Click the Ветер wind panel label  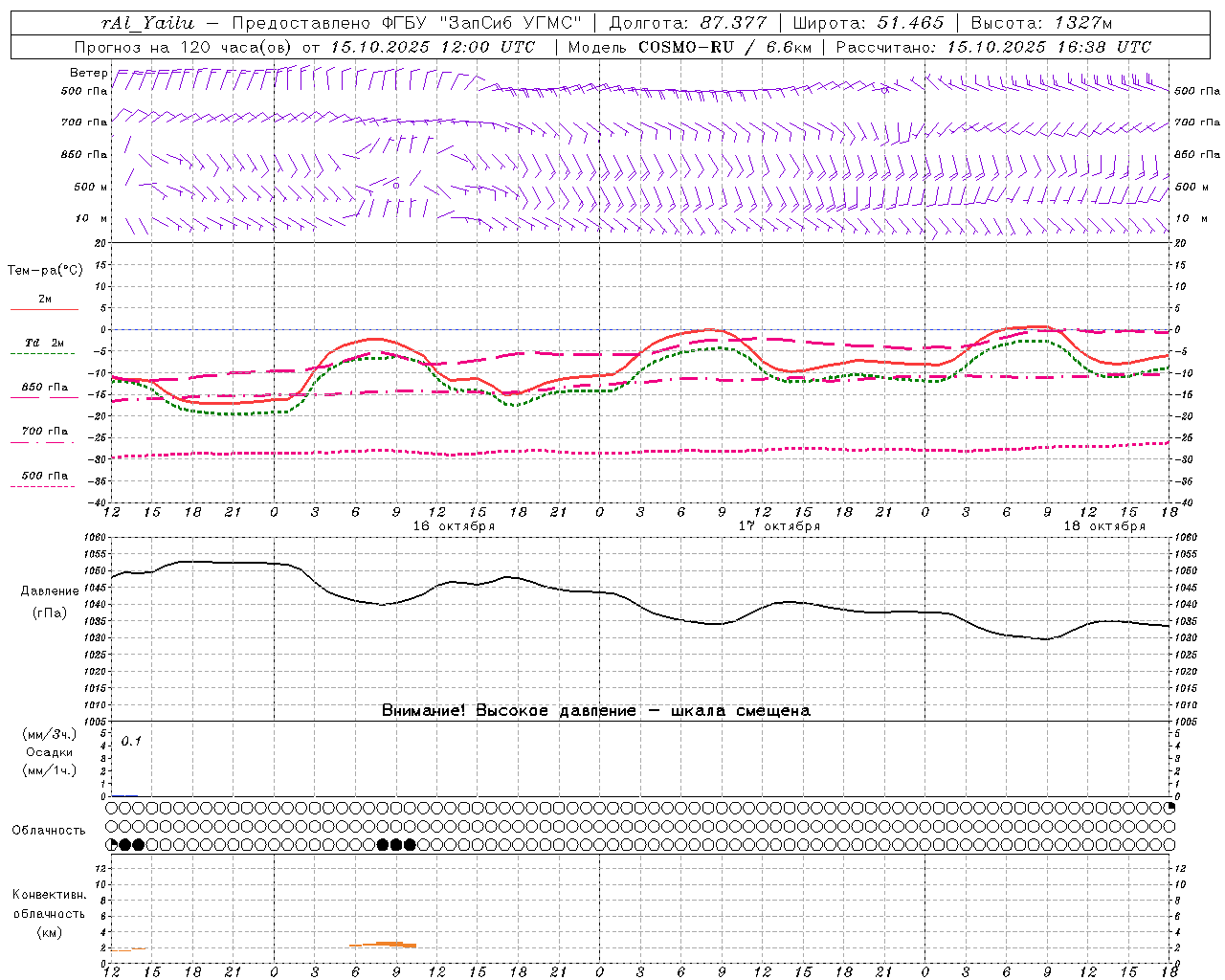[x=88, y=73]
